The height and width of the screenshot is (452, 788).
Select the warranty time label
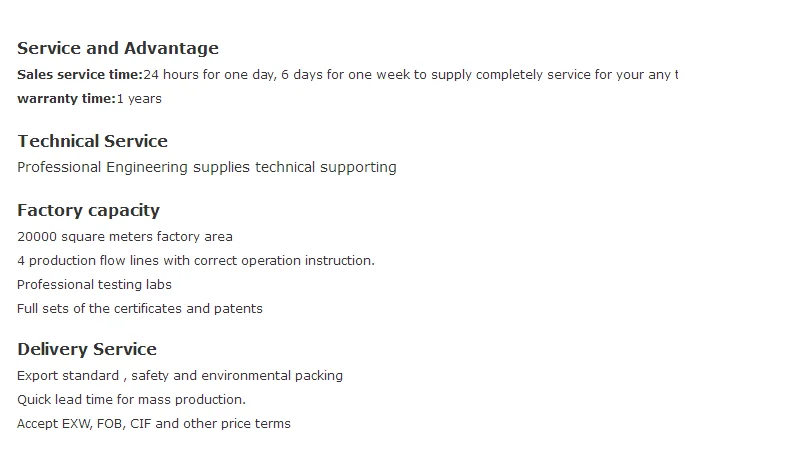(x=66, y=99)
